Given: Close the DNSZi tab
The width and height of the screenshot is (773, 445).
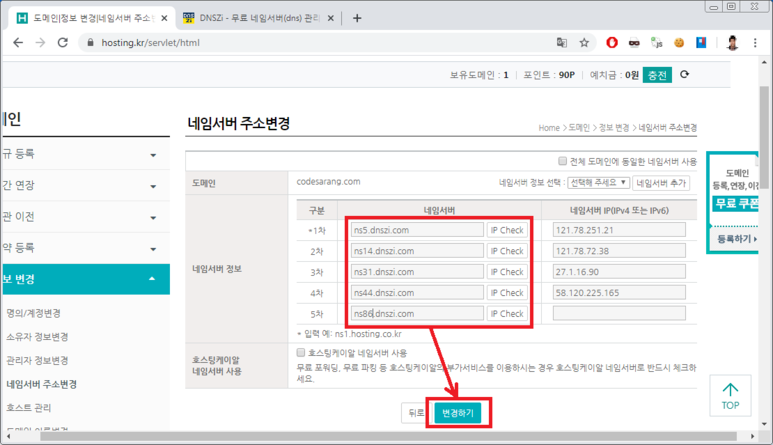Looking at the screenshot, I should tap(330, 18).
